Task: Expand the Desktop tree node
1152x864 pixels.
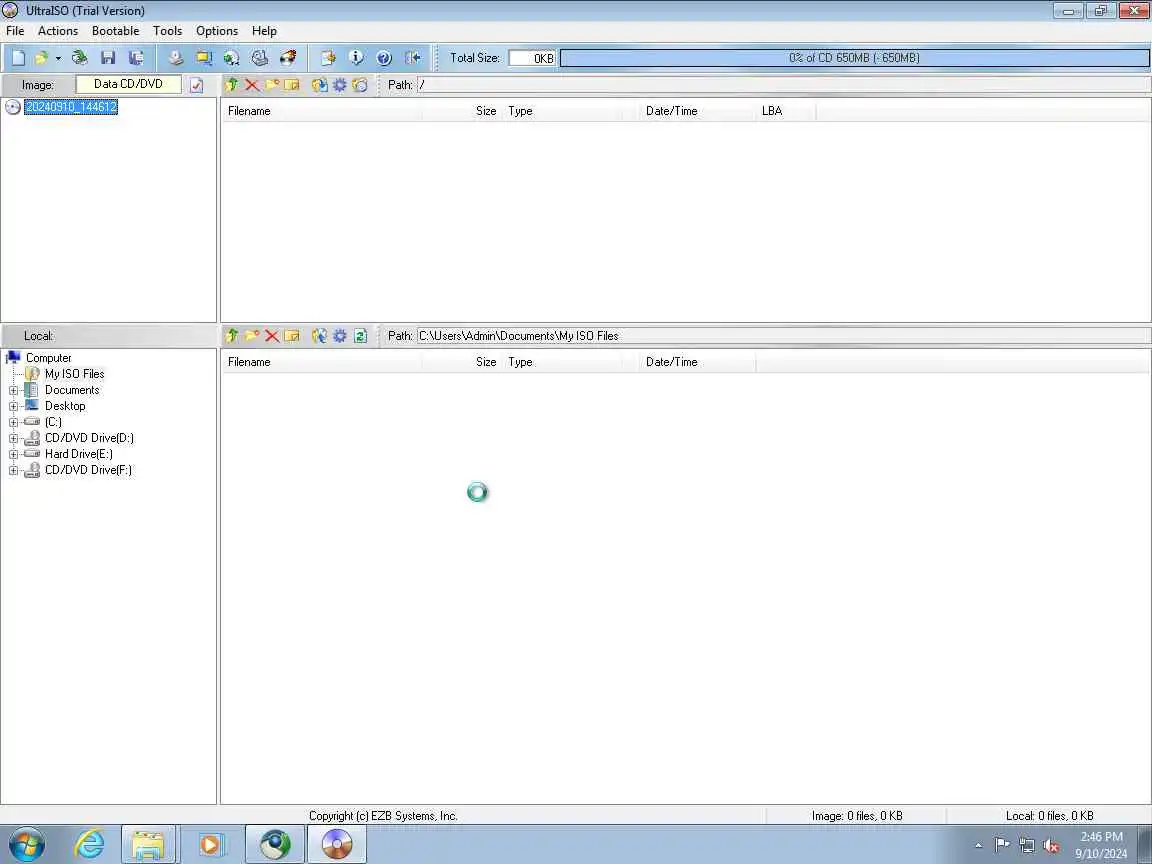Action: coord(13,406)
